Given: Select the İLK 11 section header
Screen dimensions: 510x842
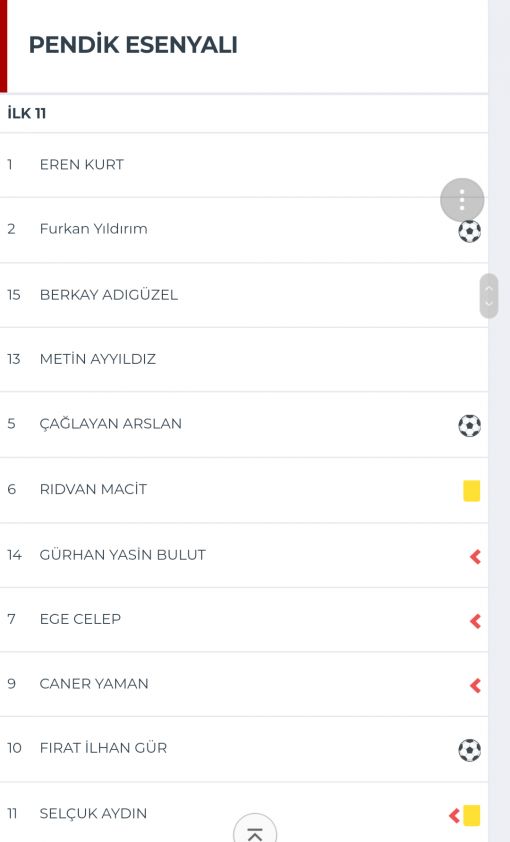Looking at the screenshot, I should 27,113.
